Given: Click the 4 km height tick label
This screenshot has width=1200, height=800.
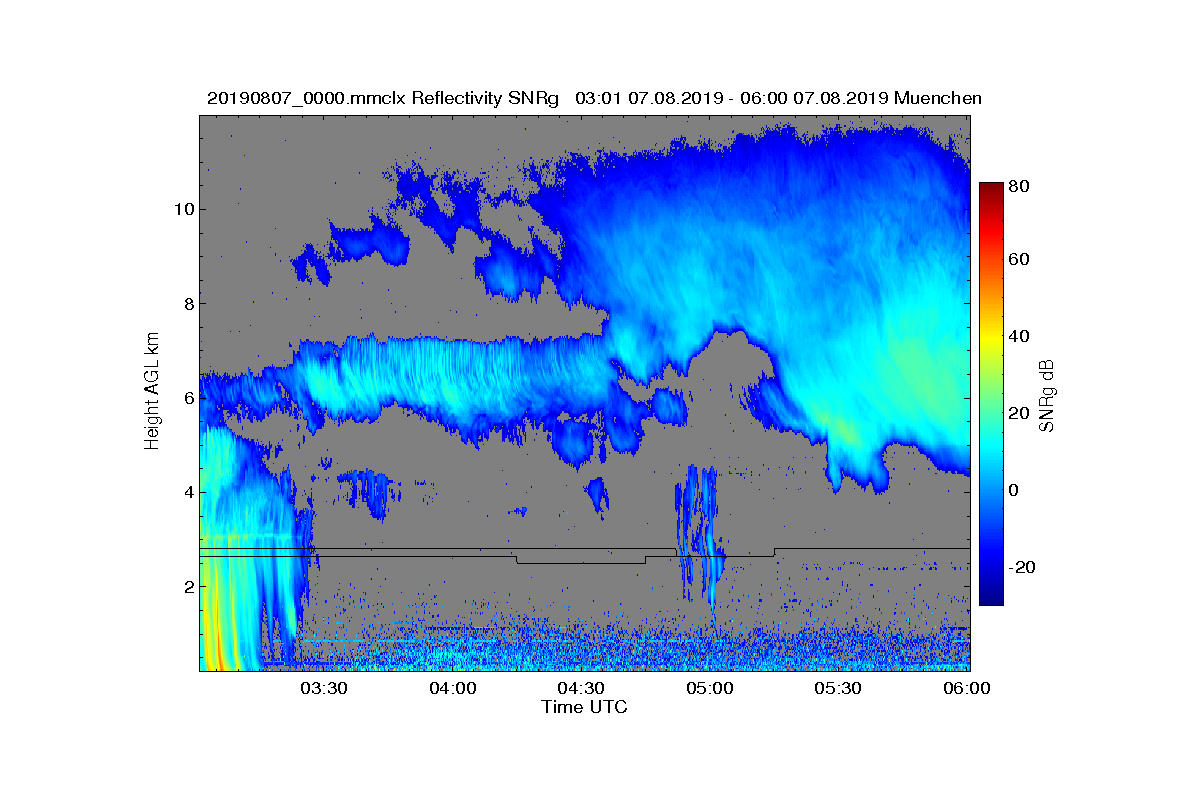Looking at the screenshot, I should coord(188,492).
